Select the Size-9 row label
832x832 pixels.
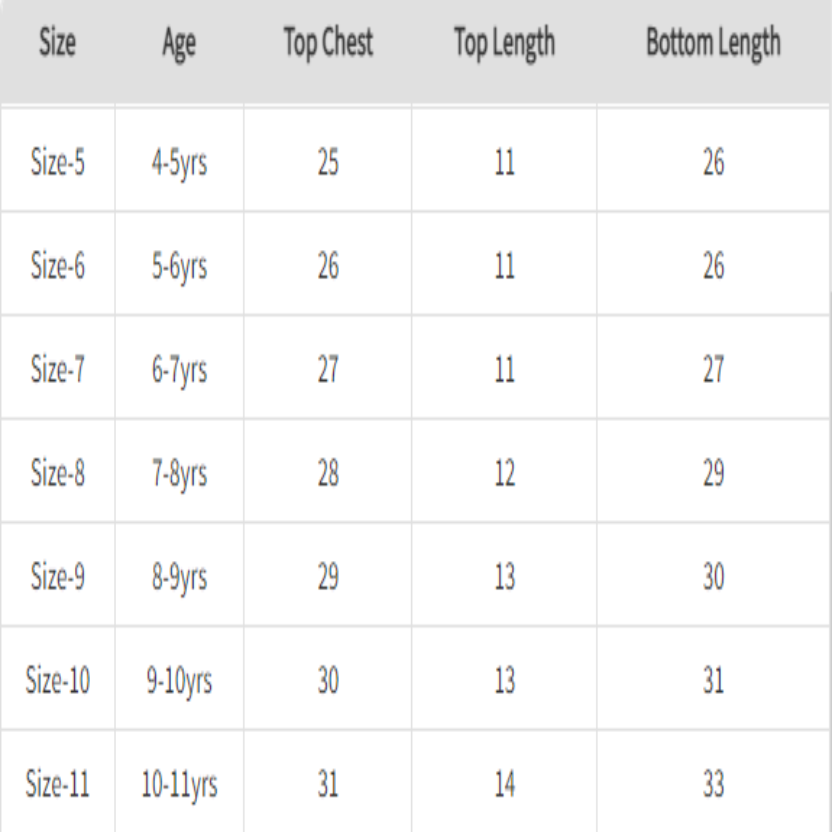58,578
